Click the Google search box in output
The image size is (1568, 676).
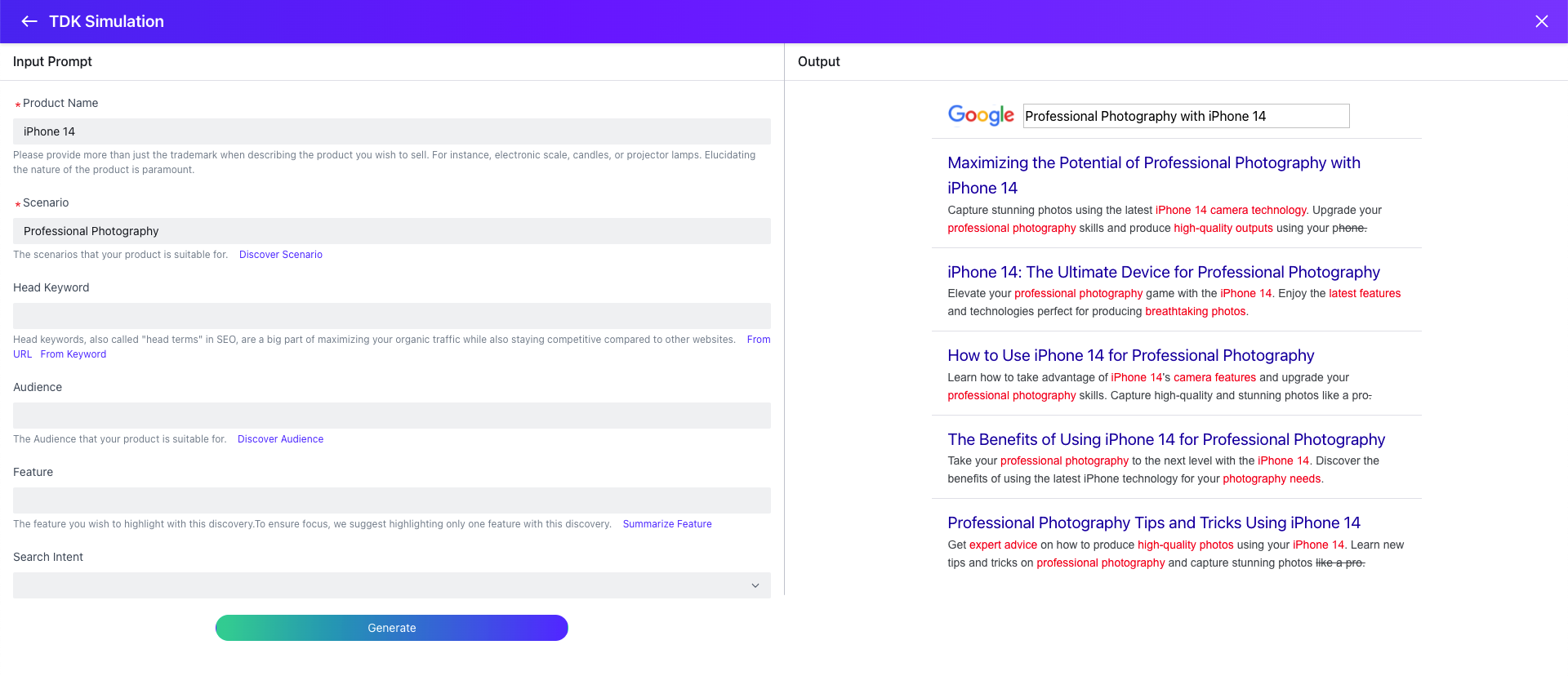pyautogui.click(x=1185, y=116)
